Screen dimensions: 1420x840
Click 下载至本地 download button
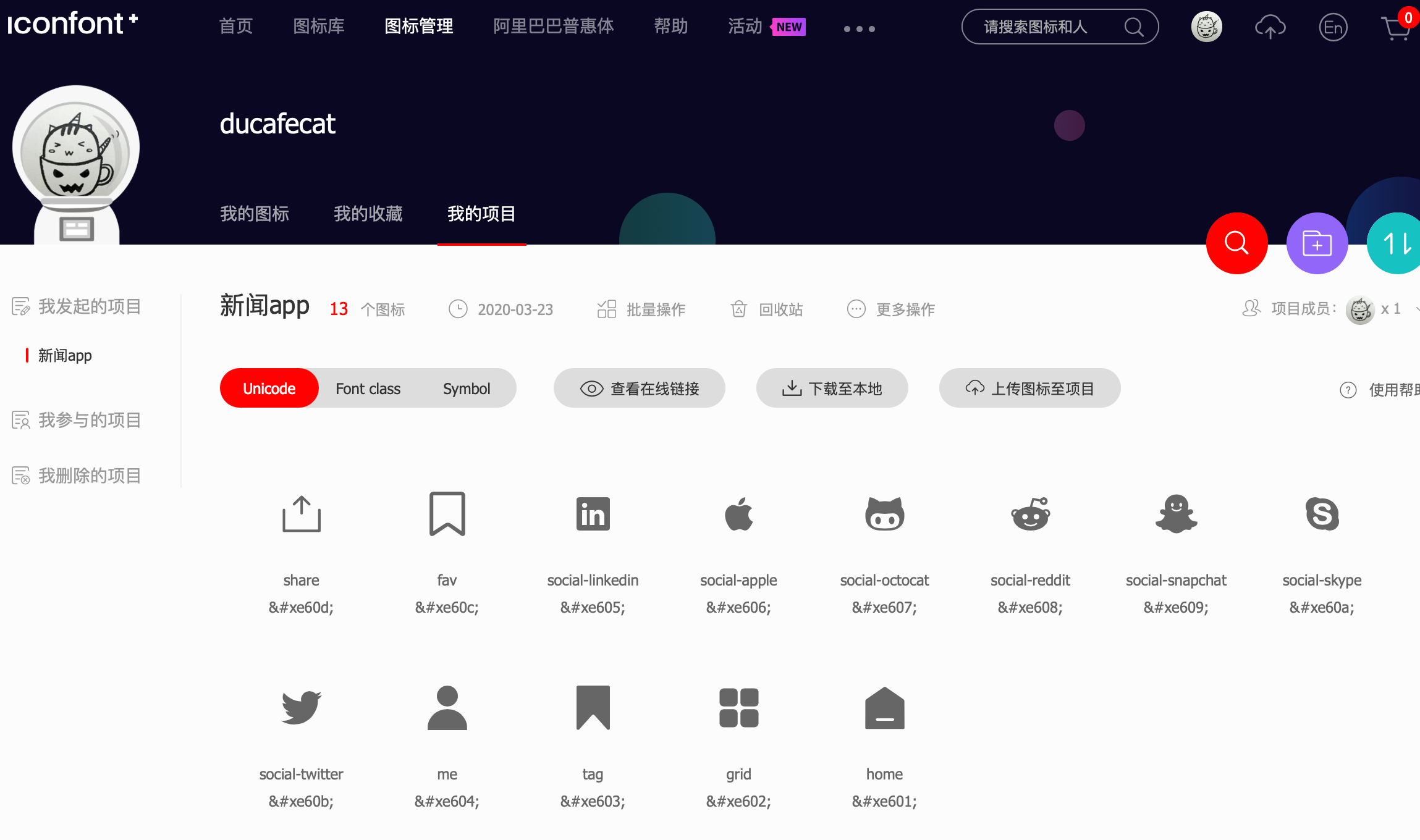832,388
